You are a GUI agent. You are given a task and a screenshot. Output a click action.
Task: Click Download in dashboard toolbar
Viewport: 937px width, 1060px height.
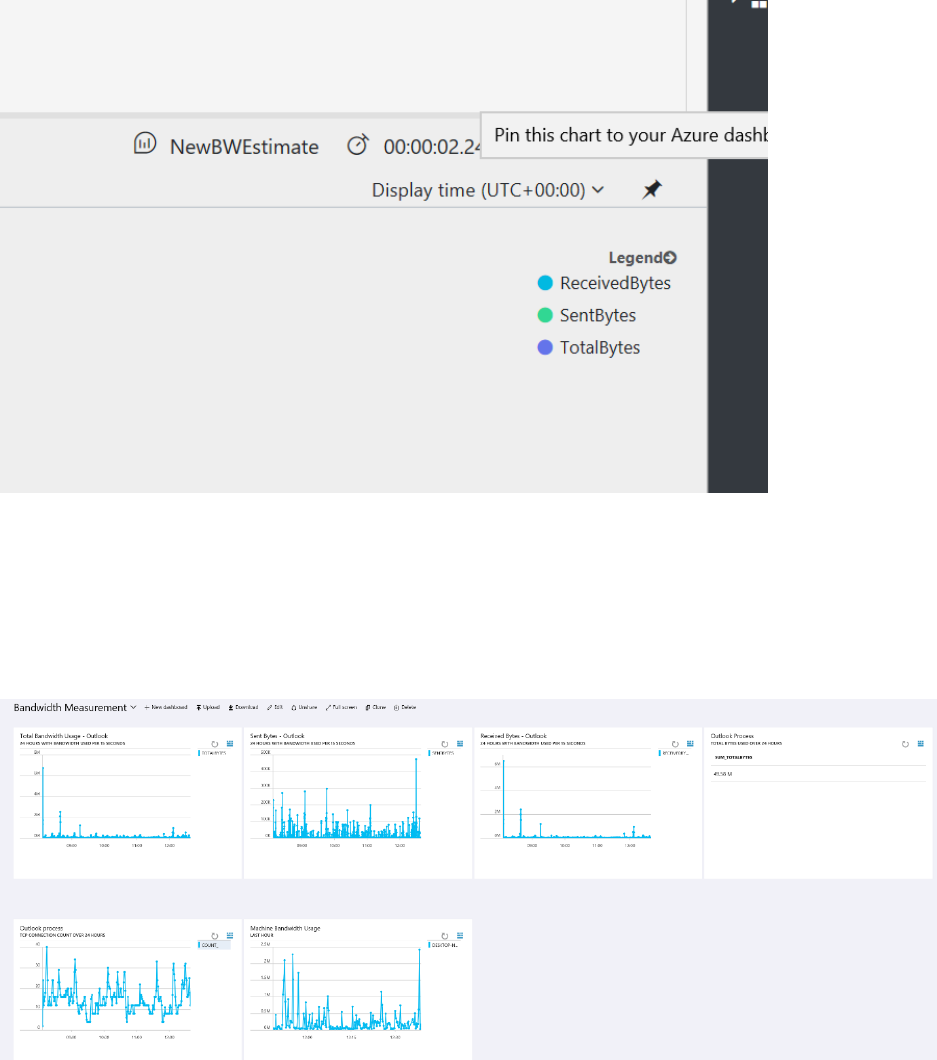pos(243,707)
